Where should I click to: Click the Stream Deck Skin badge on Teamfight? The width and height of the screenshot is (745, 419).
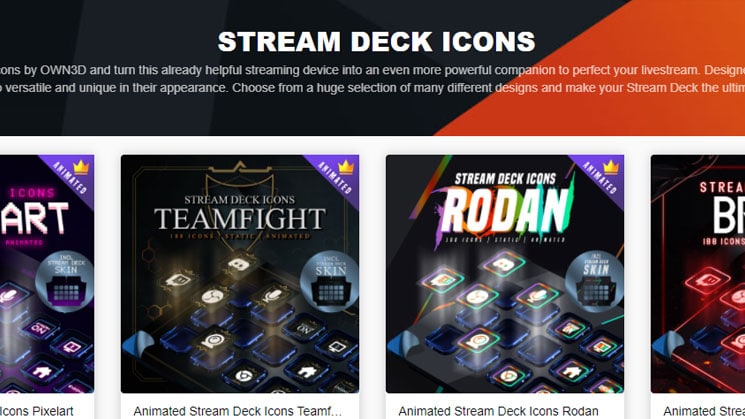click(x=330, y=282)
